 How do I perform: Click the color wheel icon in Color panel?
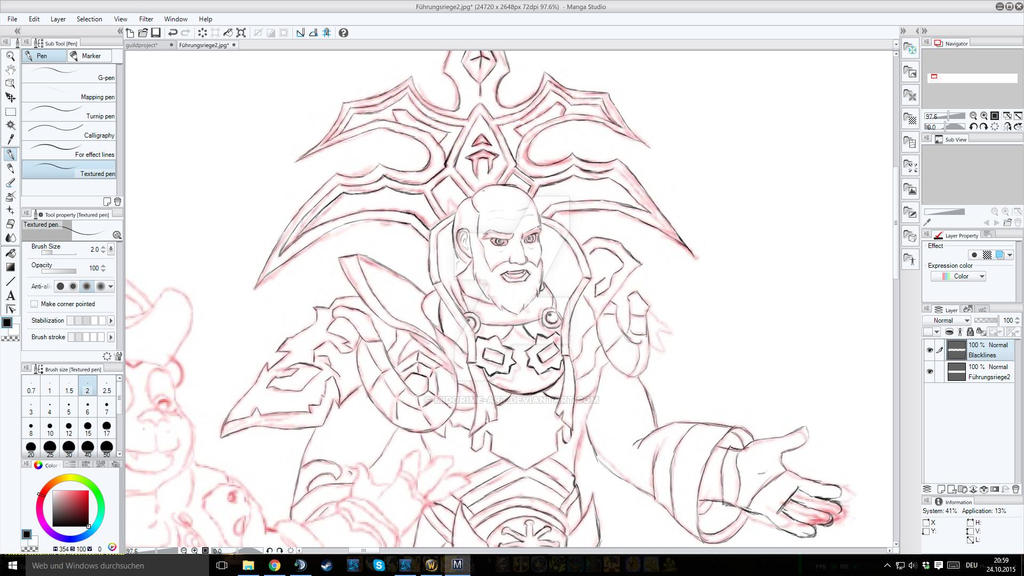coord(38,464)
